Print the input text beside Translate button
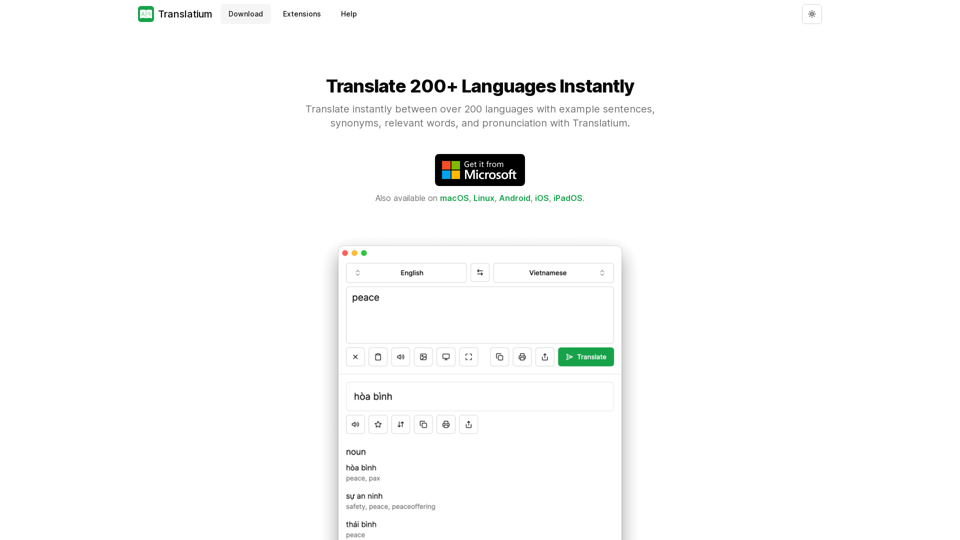 coord(522,357)
